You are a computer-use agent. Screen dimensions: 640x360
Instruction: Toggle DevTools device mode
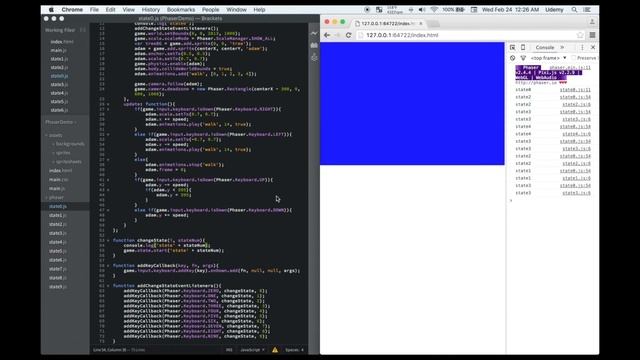tap(523, 47)
